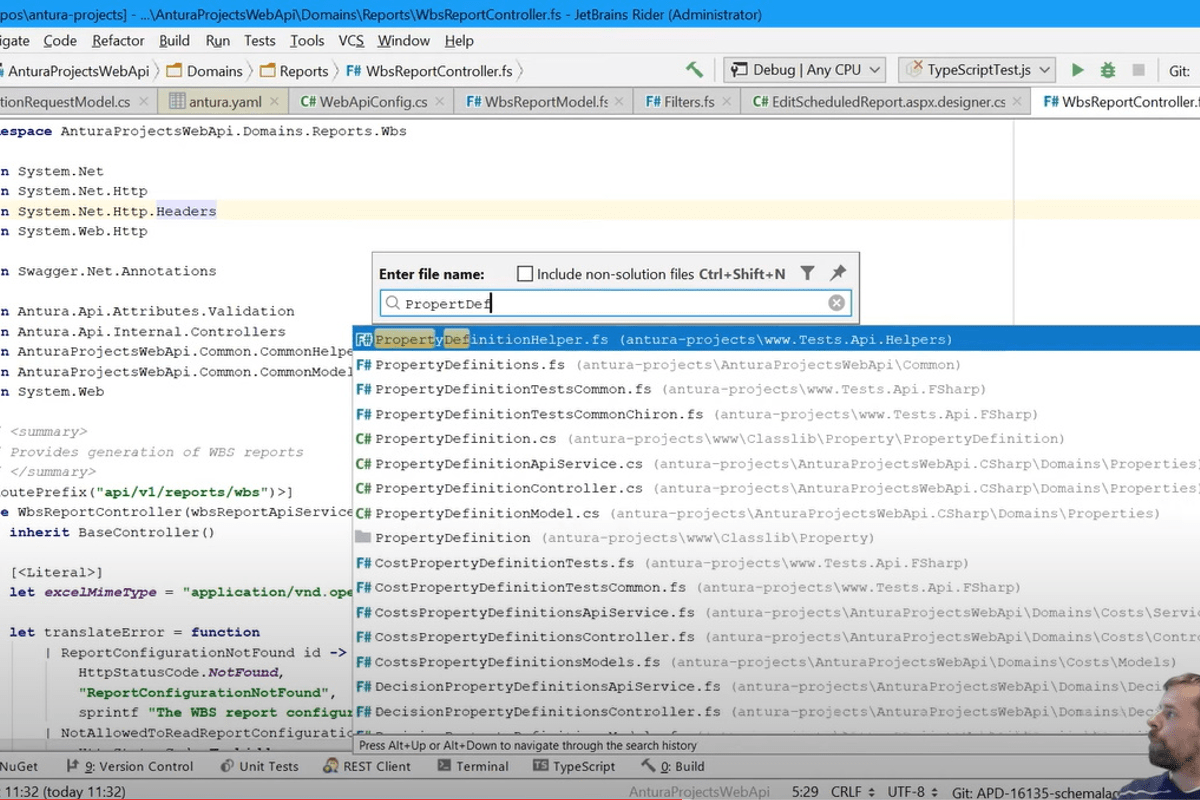Viewport: 1200px width, 800px height.
Task: Select PropertyDefinitionModel.cs search result
Action: (x=776, y=513)
